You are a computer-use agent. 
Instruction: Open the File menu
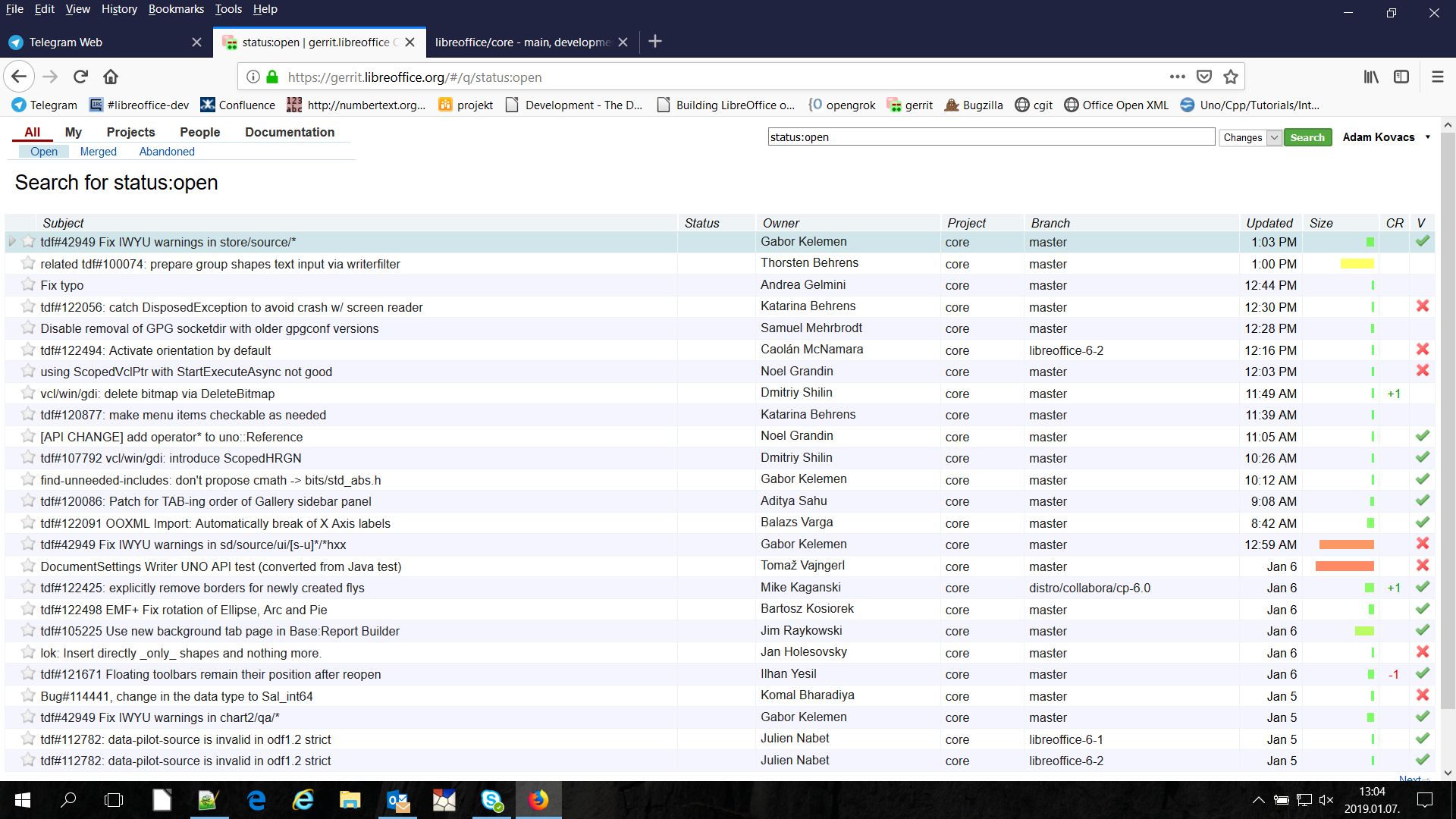click(x=14, y=9)
